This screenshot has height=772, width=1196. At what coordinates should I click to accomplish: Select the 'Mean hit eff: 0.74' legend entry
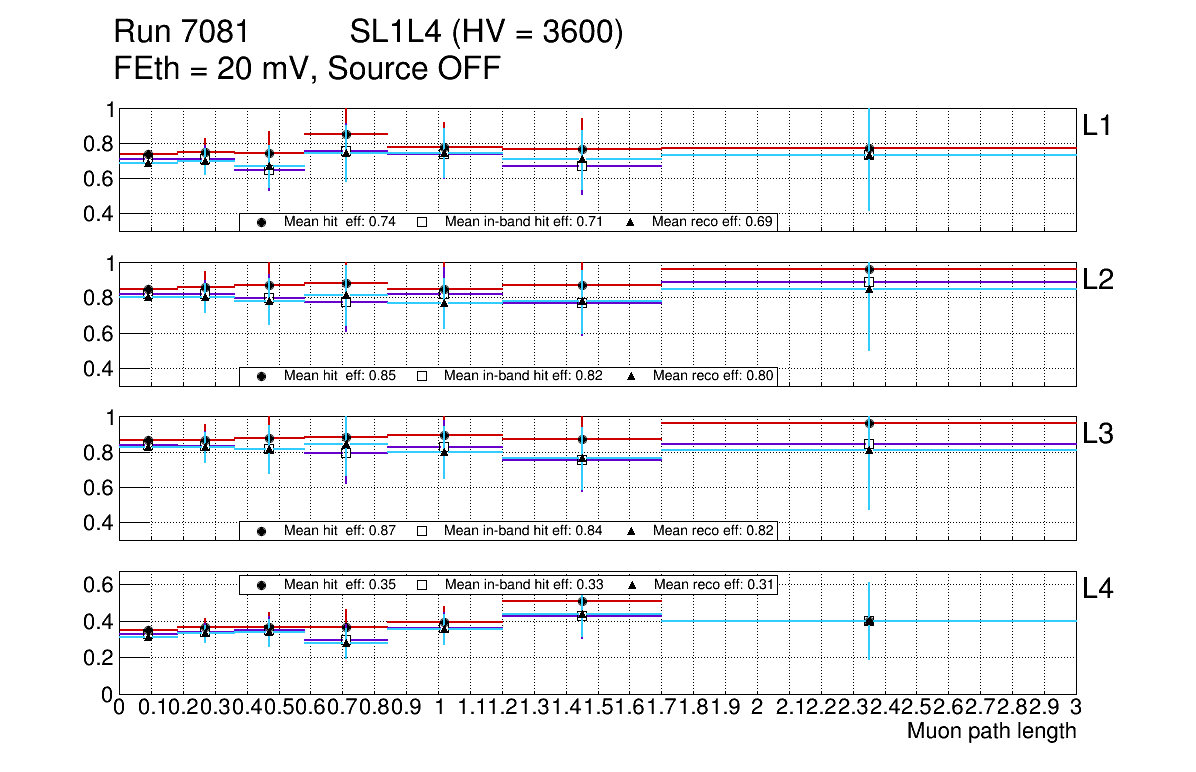tap(340, 222)
